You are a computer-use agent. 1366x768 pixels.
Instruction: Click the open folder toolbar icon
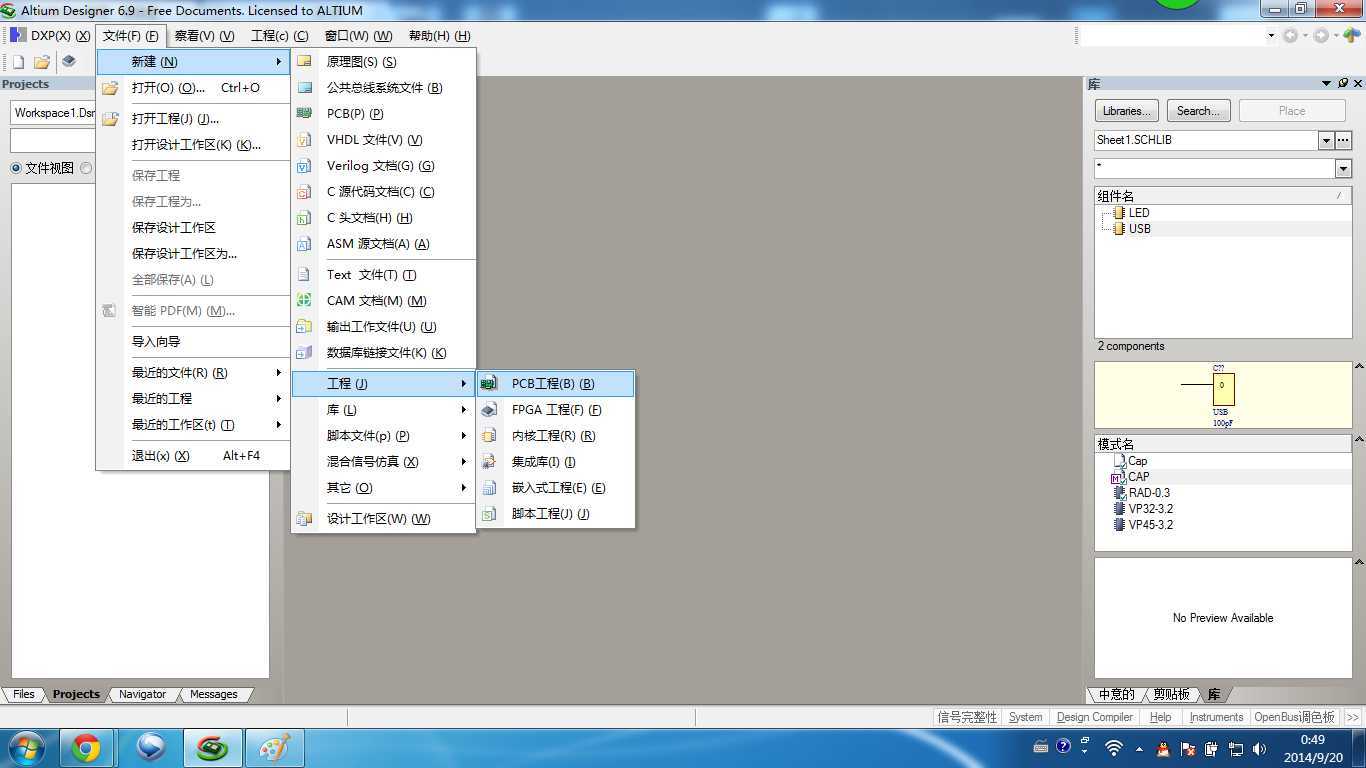pos(42,62)
